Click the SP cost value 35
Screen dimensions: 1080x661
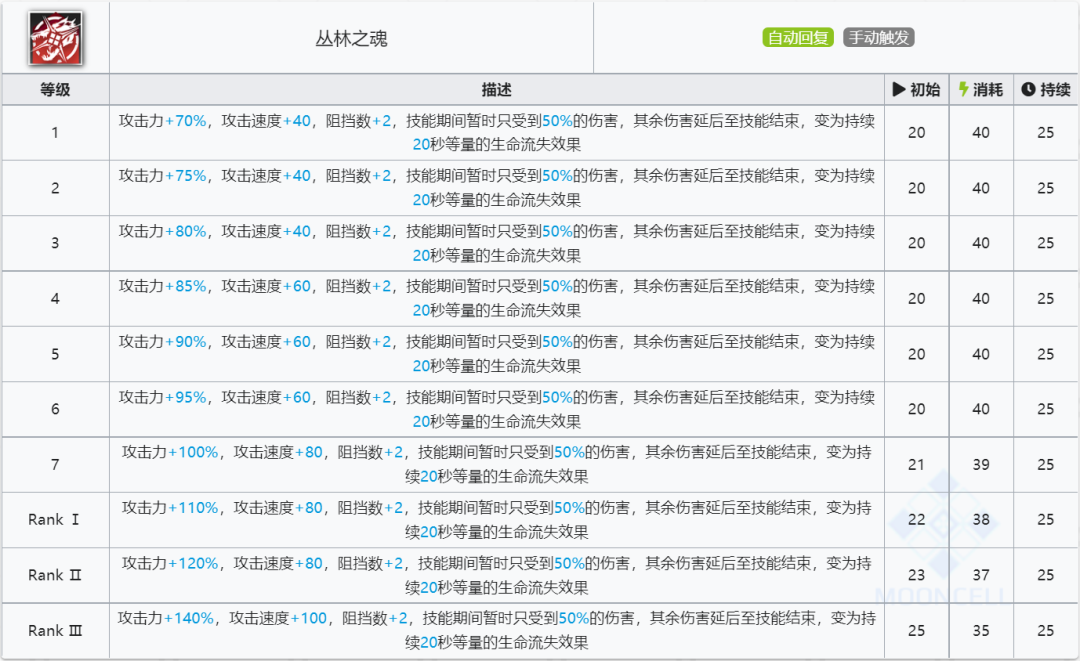tap(980, 630)
